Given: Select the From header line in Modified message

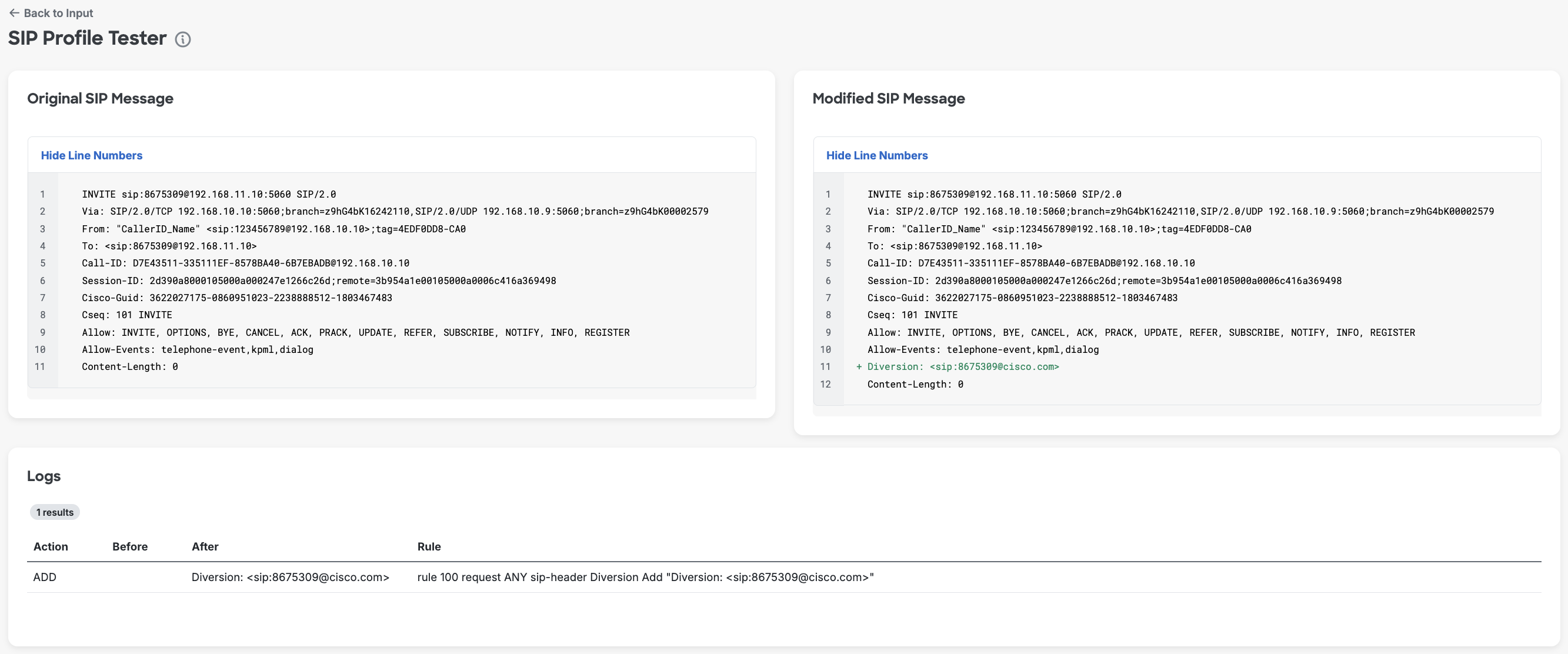Looking at the screenshot, I should [1059, 229].
